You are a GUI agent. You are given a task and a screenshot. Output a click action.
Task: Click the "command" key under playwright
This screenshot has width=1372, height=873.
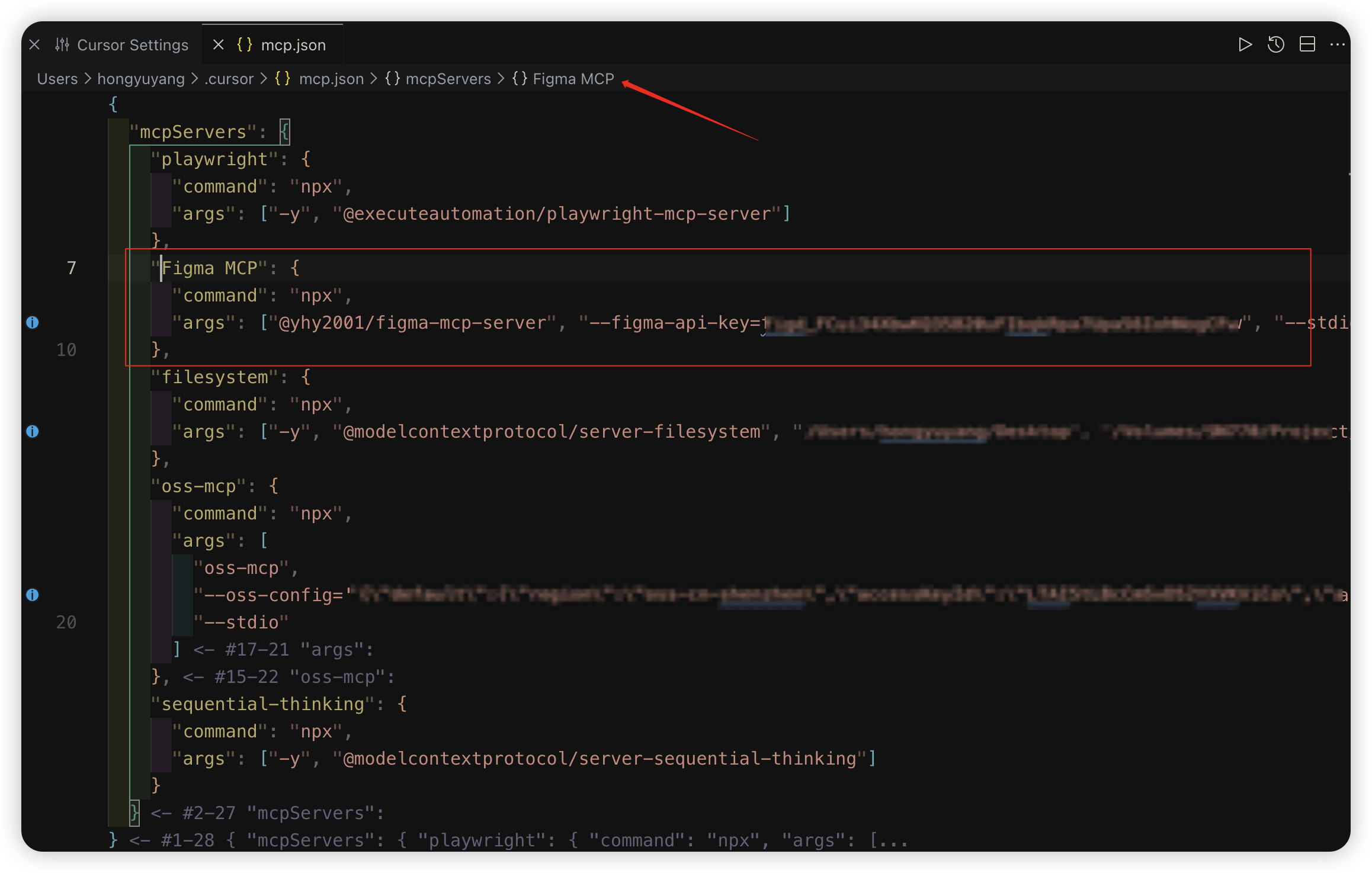tap(220, 186)
